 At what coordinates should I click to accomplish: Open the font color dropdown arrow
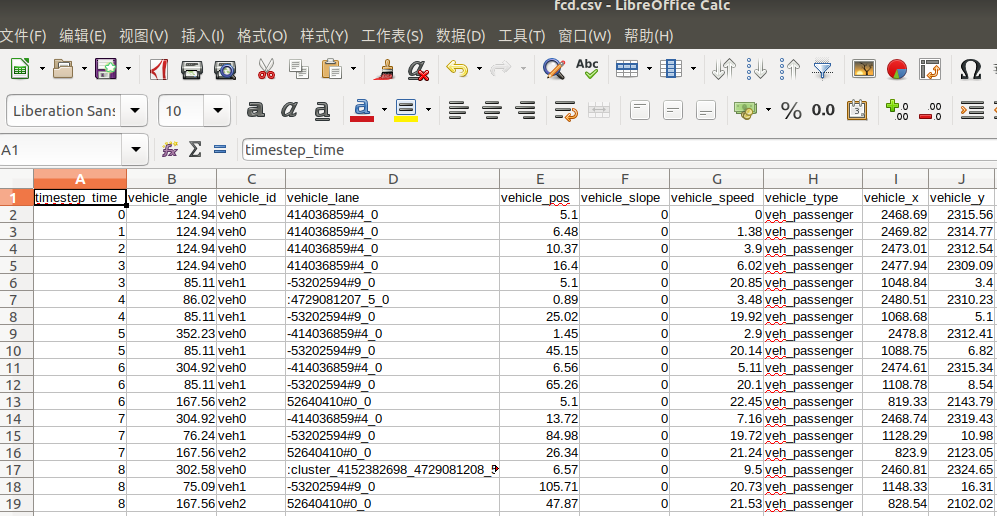(x=384, y=111)
